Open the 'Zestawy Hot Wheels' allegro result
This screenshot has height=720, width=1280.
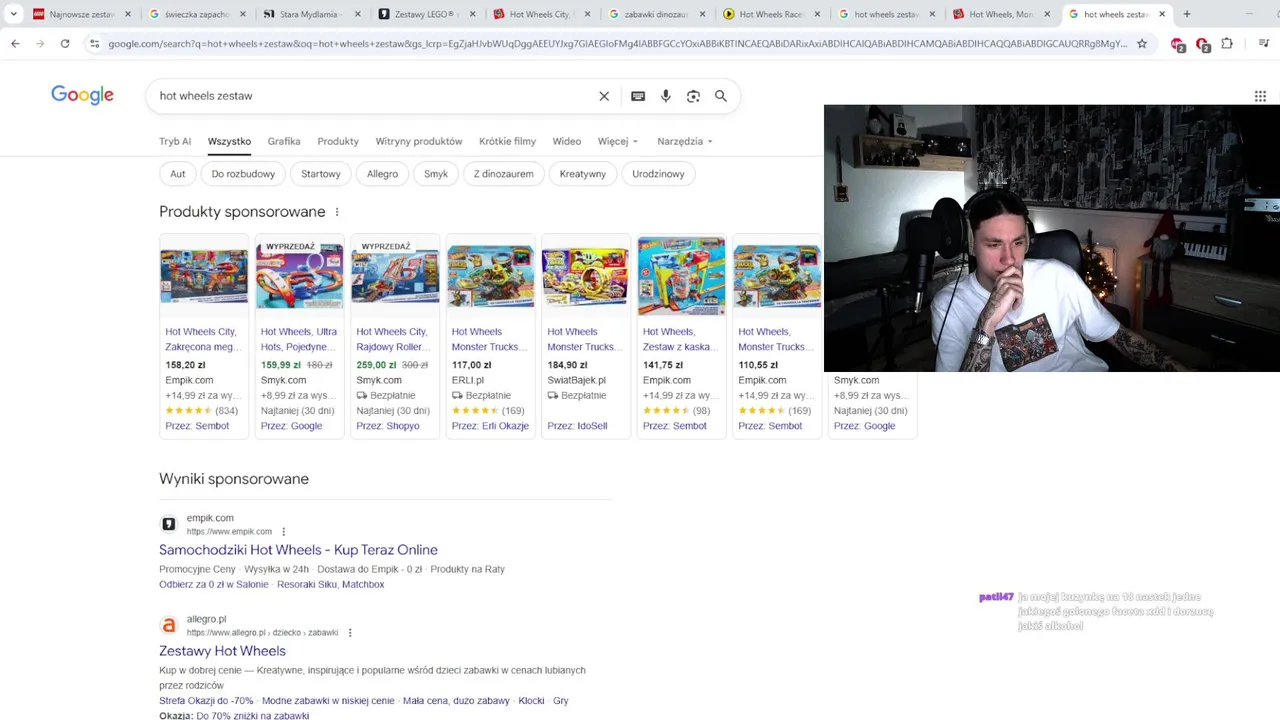pos(222,651)
